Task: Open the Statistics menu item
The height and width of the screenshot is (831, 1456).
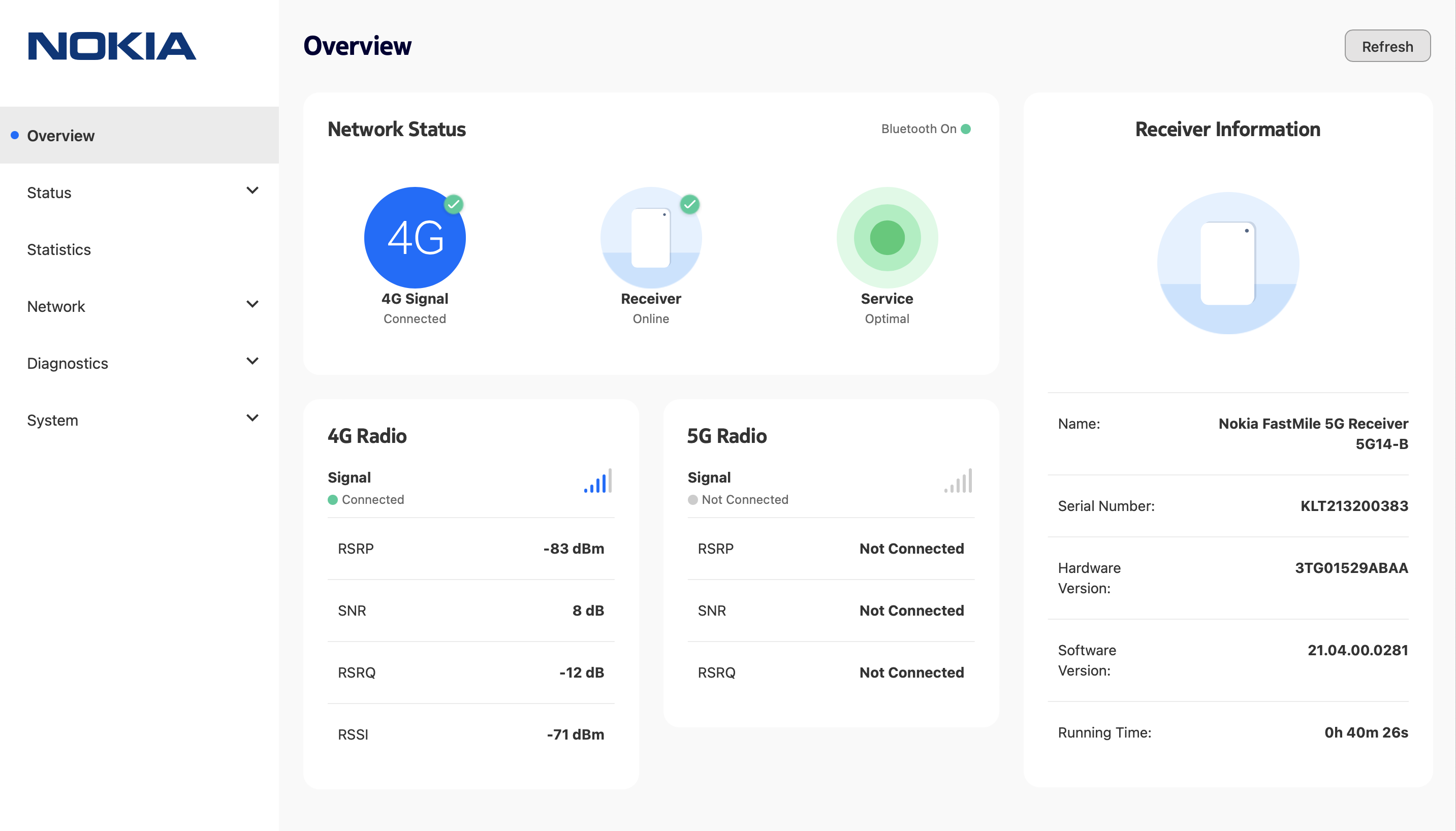Action: click(59, 249)
